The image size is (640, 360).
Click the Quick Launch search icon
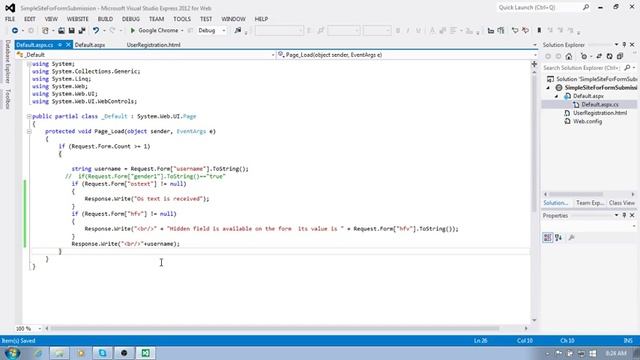[586, 7]
